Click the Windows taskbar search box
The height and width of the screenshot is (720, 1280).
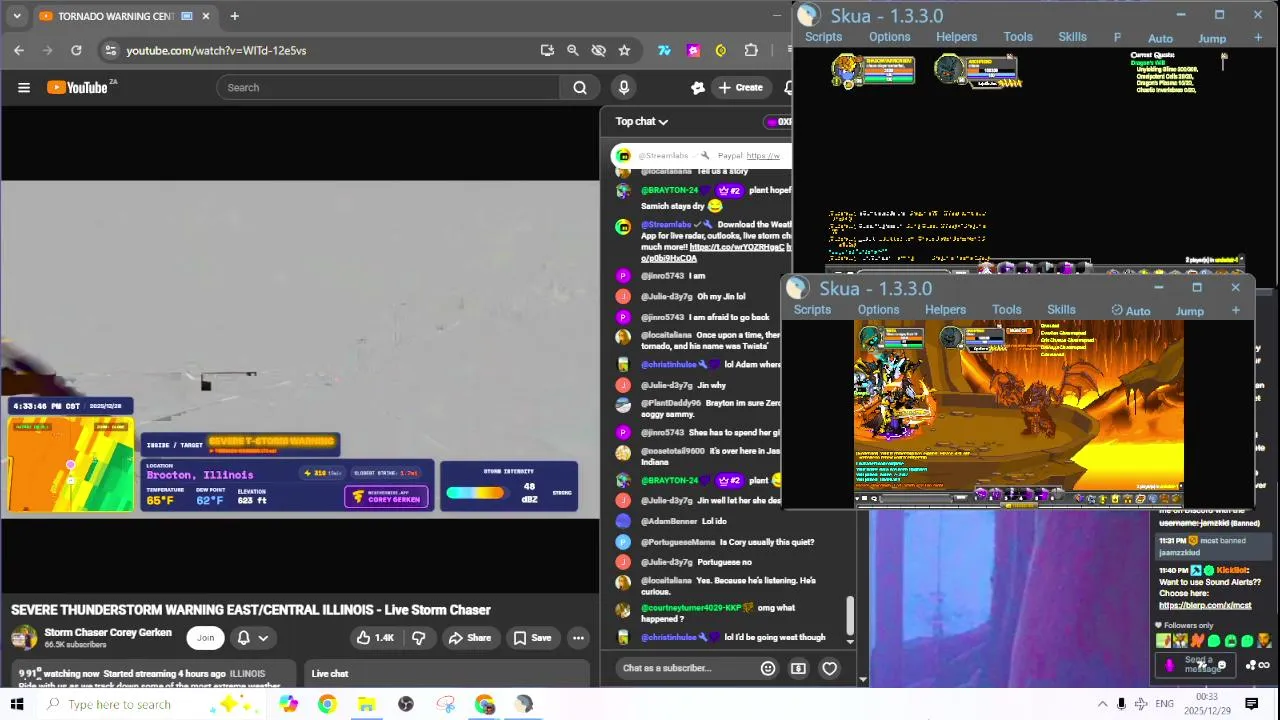tap(150, 704)
